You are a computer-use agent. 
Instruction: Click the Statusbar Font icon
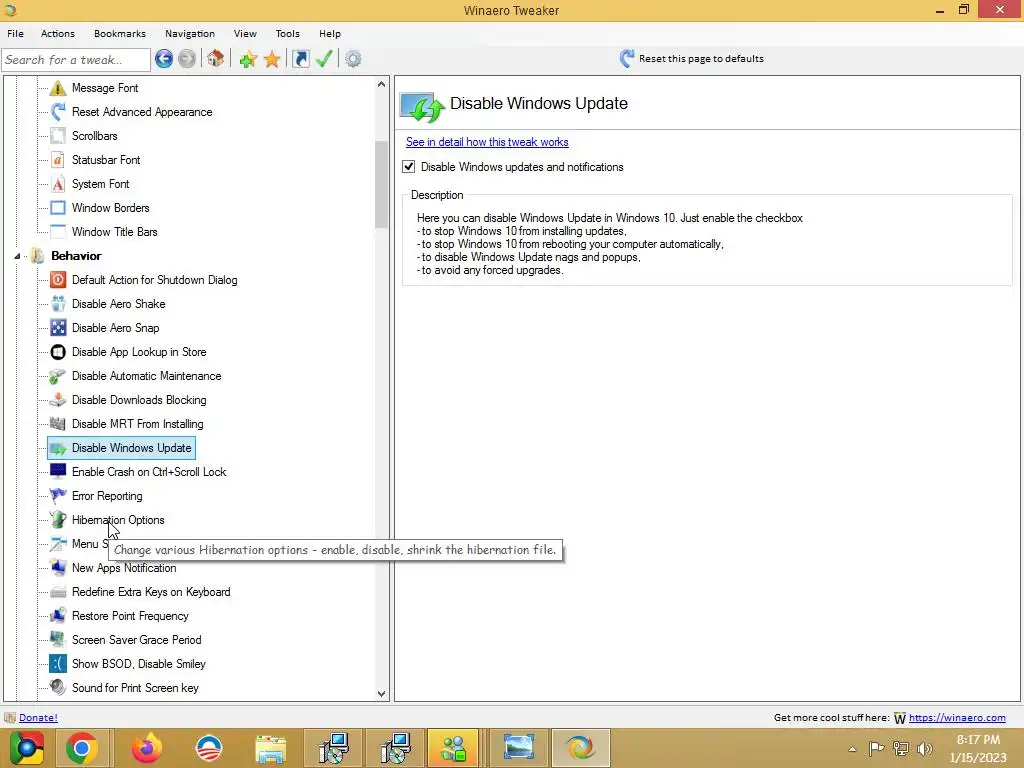coord(57,160)
